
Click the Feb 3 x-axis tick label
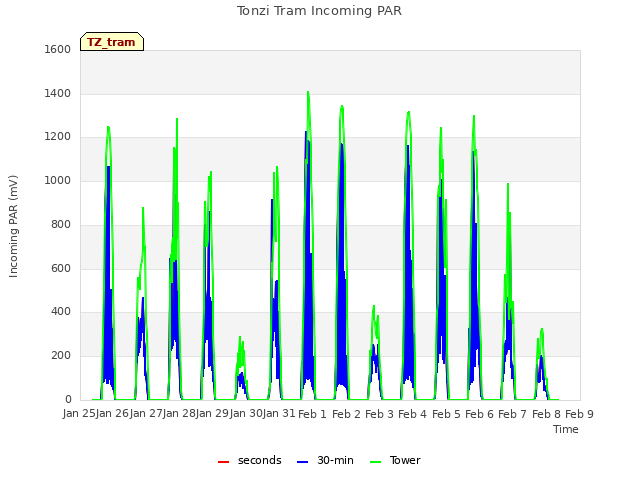click(379, 414)
